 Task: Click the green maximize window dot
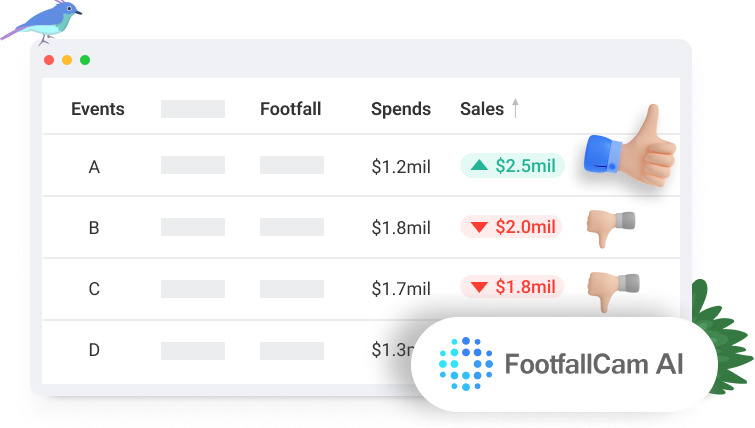[85, 60]
